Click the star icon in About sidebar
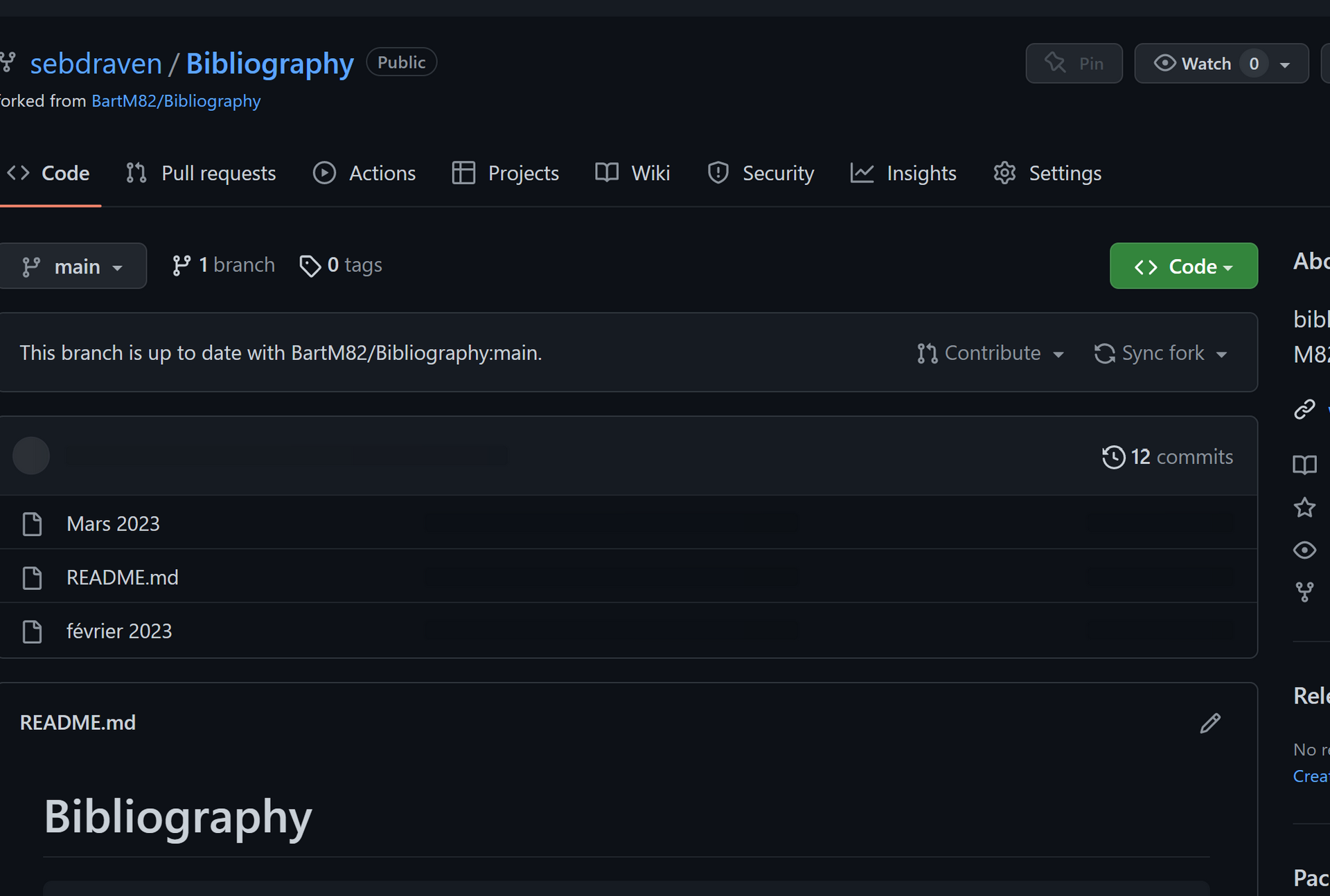This screenshot has height=896, width=1330. pyautogui.click(x=1304, y=508)
